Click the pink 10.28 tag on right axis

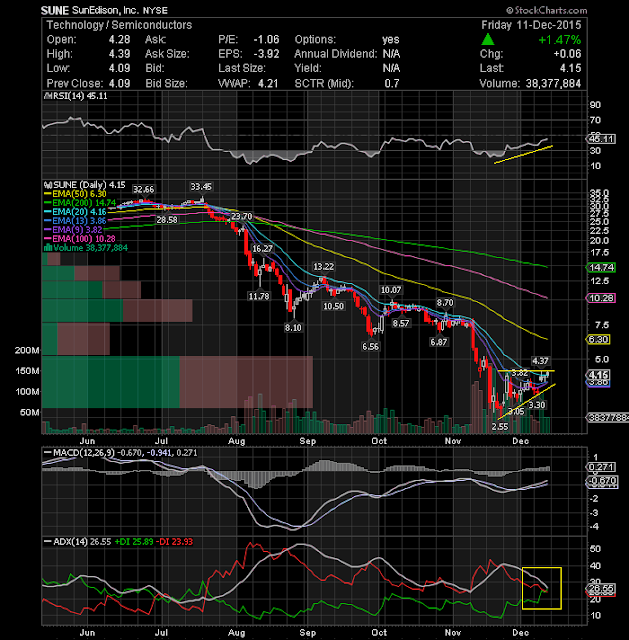coord(602,298)
